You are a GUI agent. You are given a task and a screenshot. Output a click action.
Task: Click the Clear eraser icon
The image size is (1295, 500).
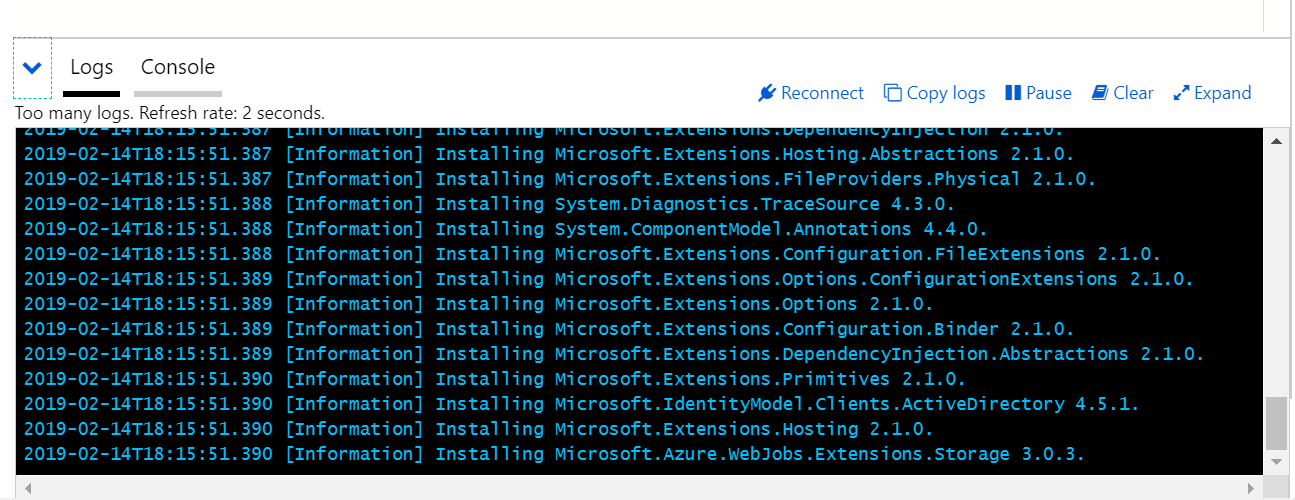point(1100,93)
